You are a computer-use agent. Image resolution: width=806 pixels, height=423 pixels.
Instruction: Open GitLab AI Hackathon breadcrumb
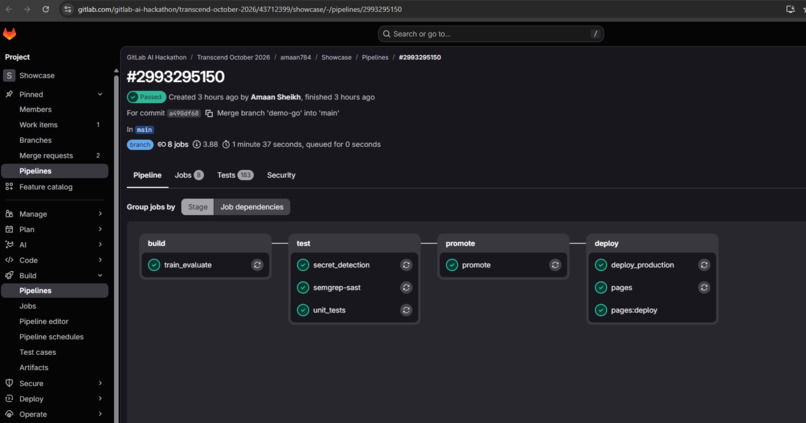[157, 58]
